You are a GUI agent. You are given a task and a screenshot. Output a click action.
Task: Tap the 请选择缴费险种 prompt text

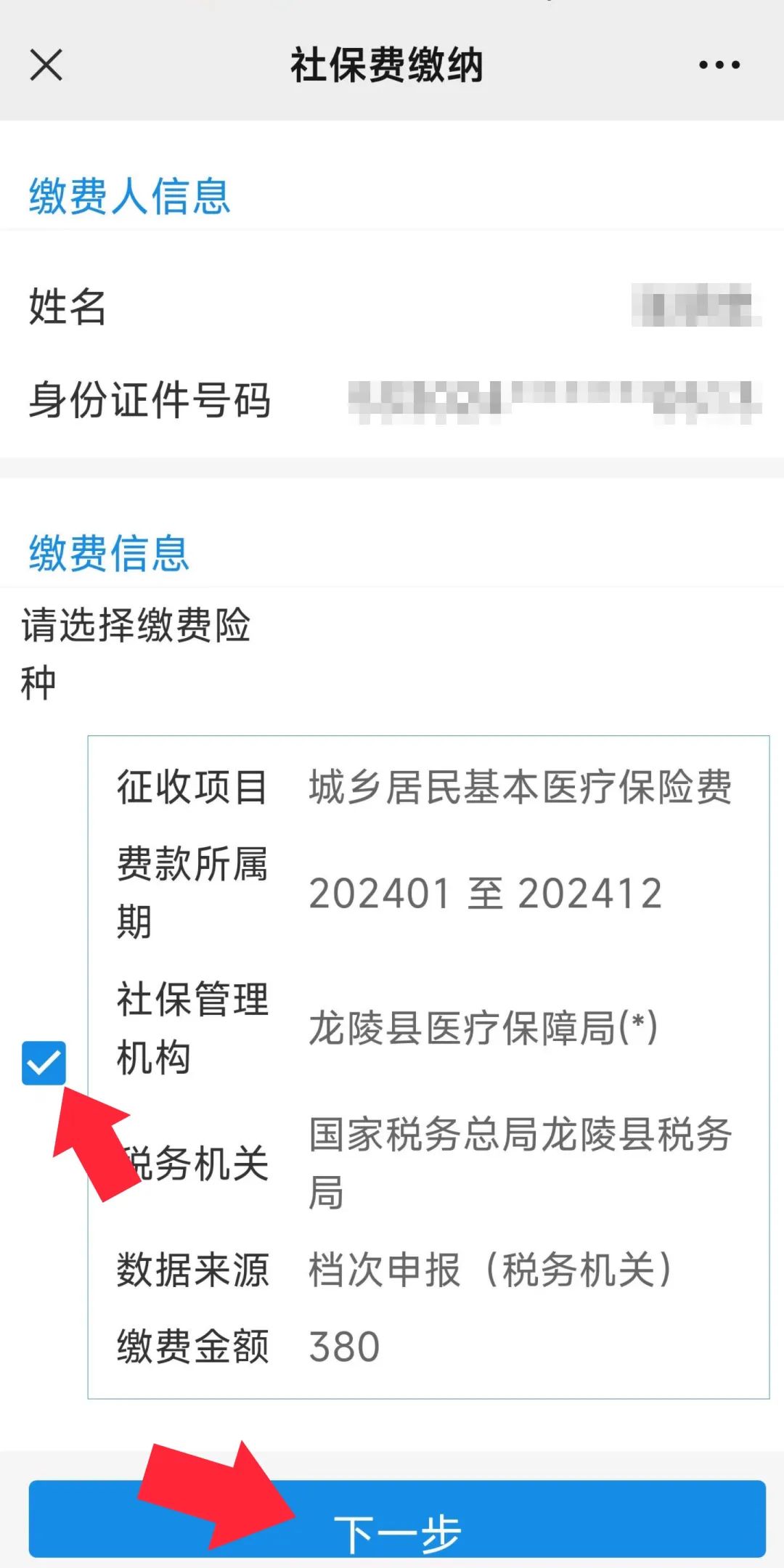point(136,654)
